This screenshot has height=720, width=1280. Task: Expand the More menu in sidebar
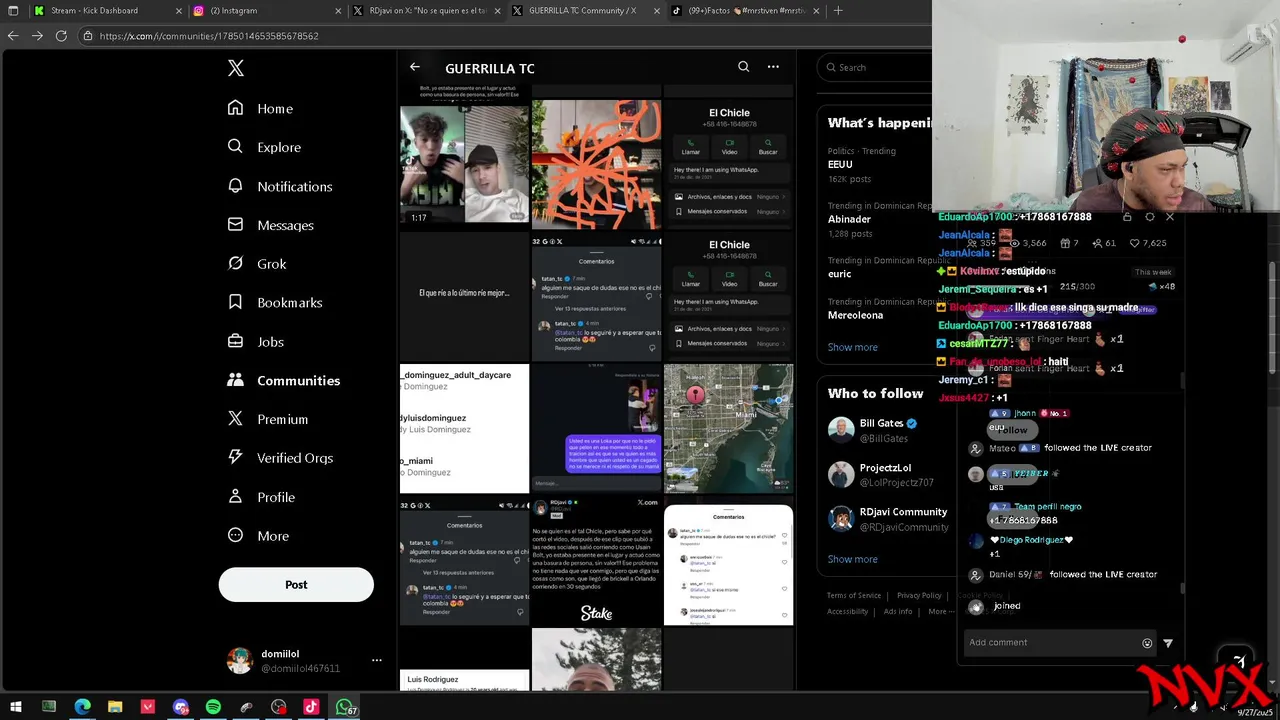click(x=257, y=536)
